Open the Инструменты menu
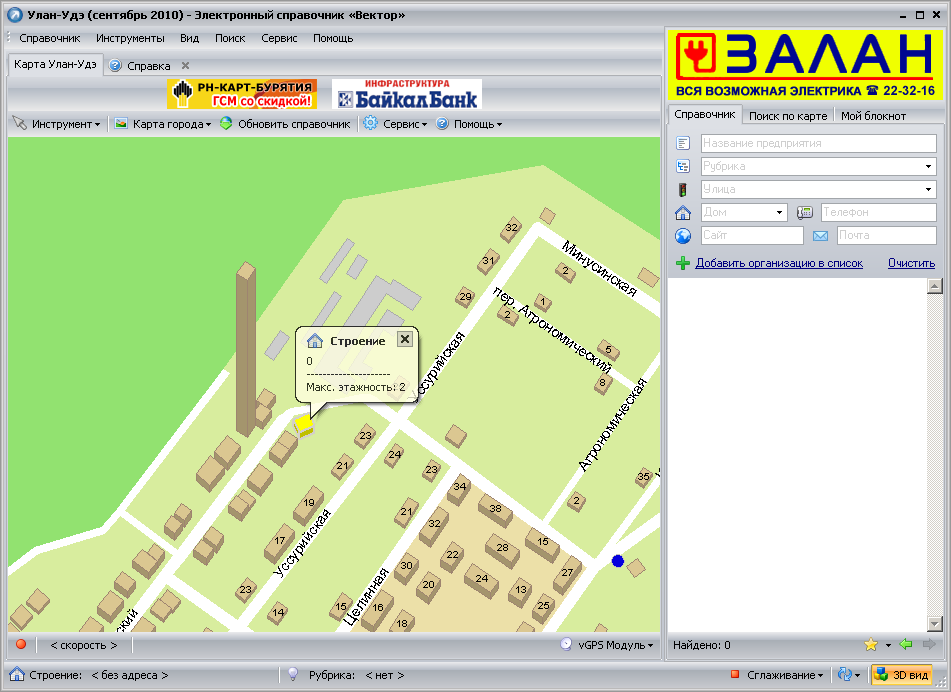Viewport: 951px width, 692px height. pyautogui.click(x=130, y=38)
